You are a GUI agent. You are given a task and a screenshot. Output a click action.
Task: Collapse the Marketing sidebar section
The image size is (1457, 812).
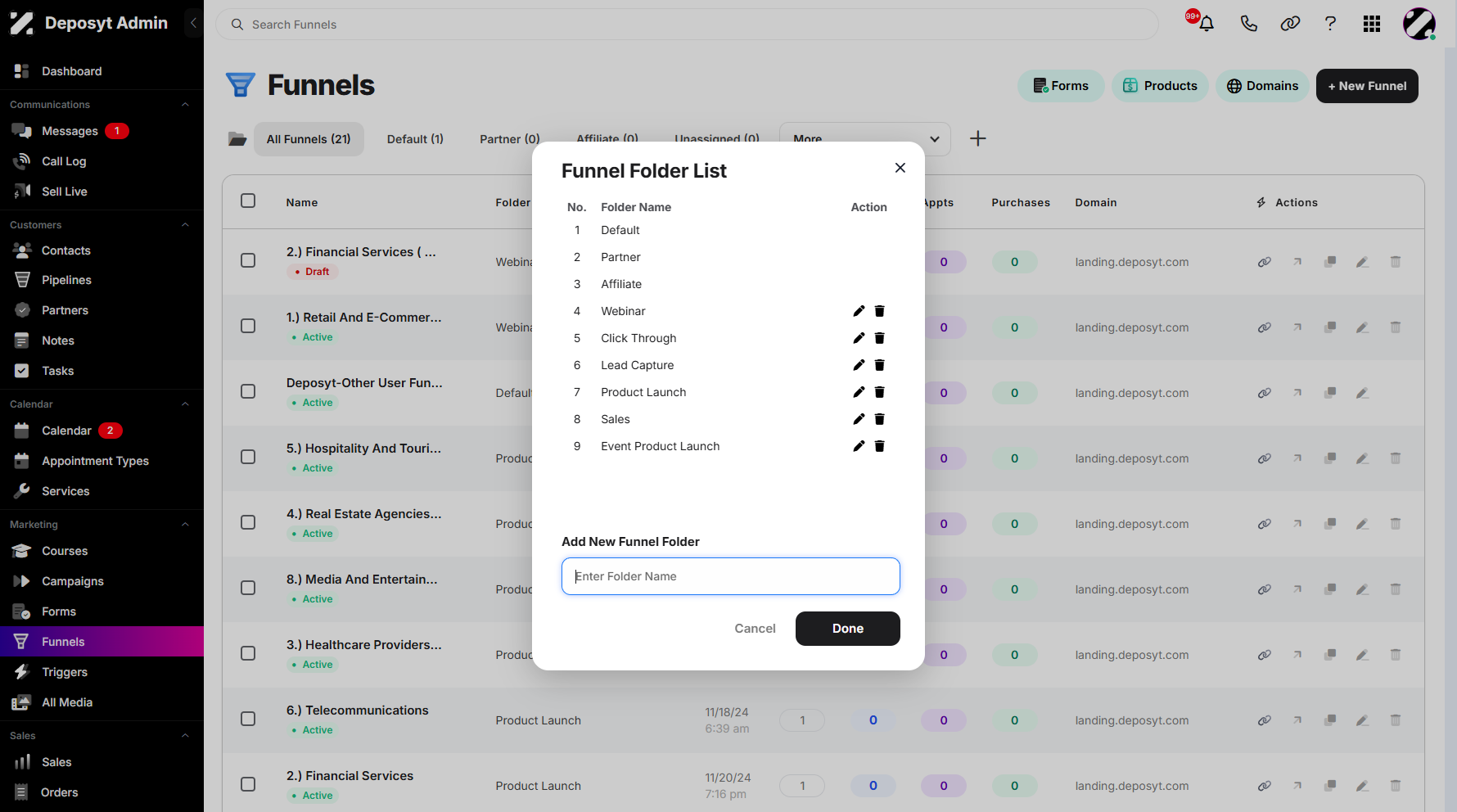point(185,525)
